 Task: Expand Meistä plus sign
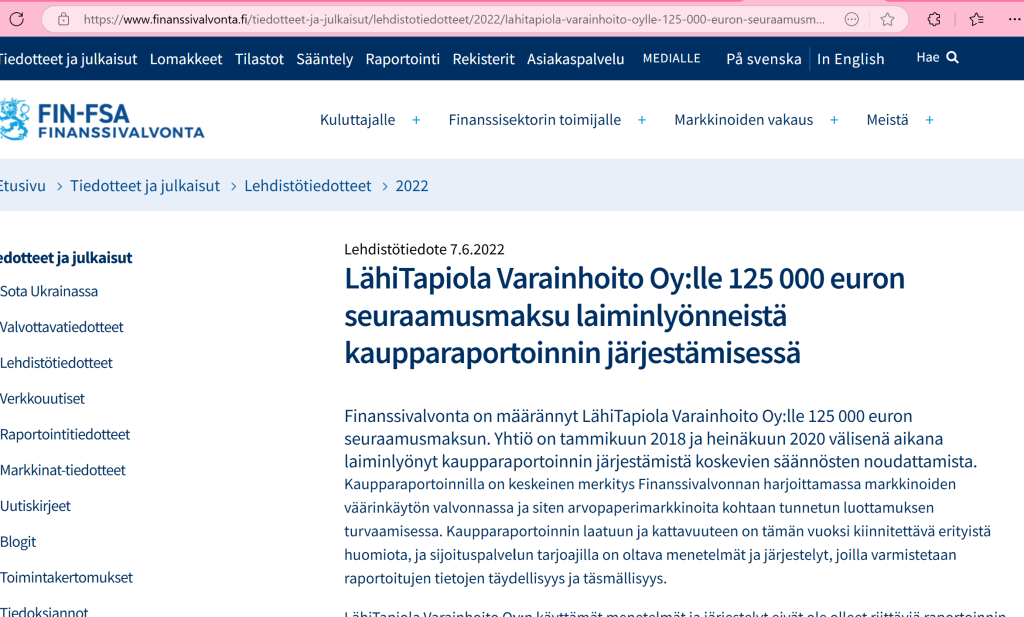point(929,120)
